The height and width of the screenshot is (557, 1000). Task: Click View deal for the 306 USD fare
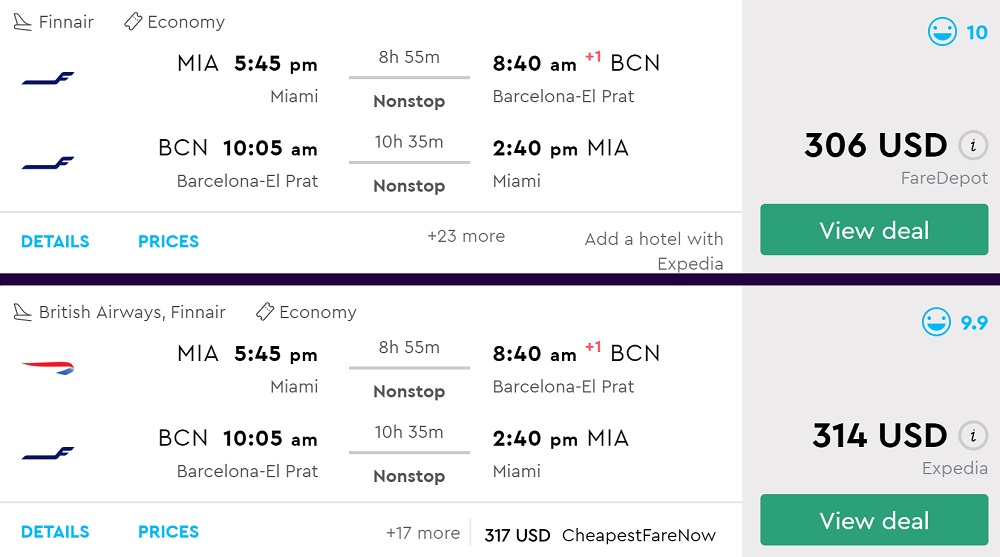tap(874, 230)
